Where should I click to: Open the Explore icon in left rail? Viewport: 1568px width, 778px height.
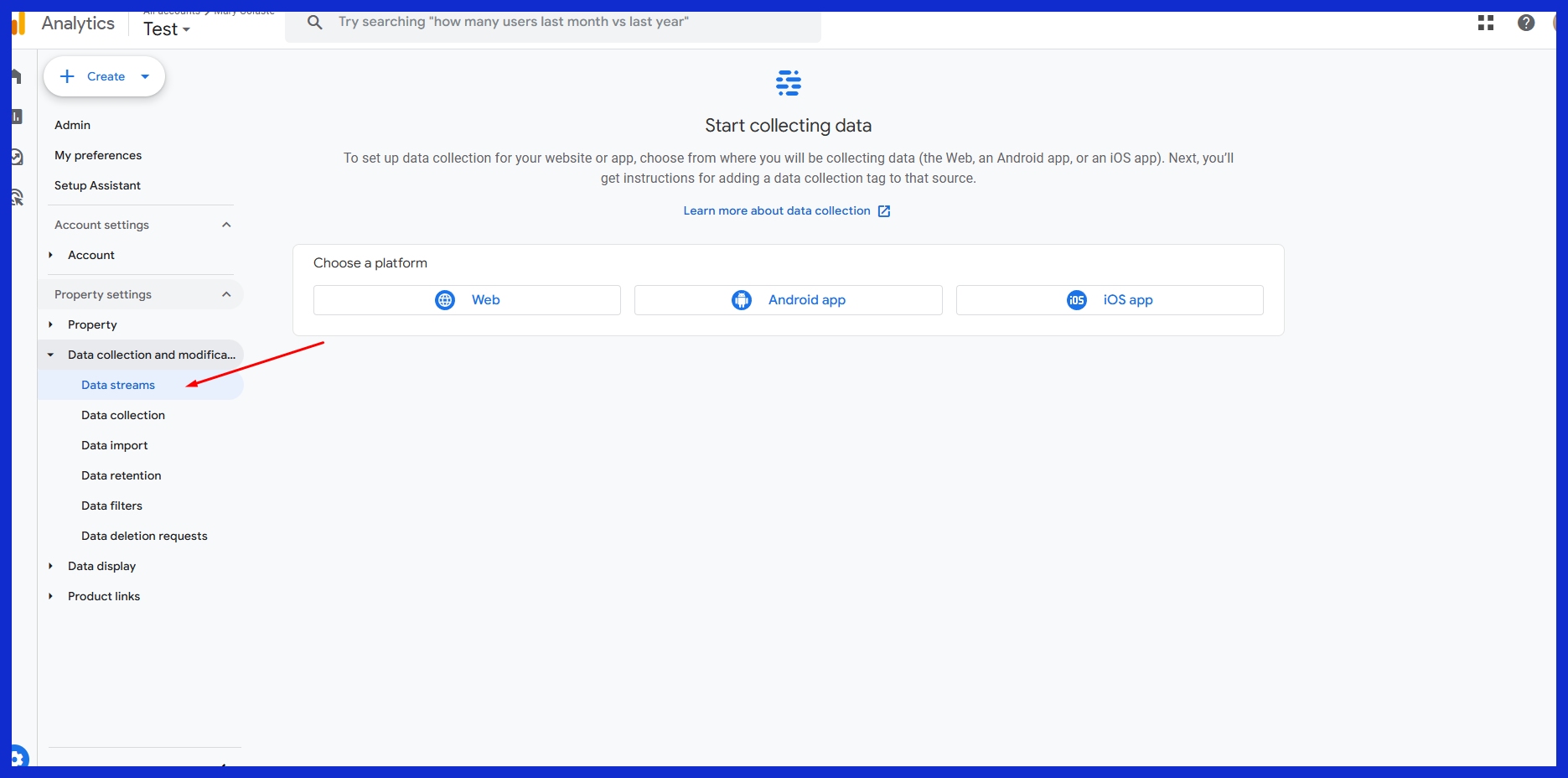click(17, 157)
